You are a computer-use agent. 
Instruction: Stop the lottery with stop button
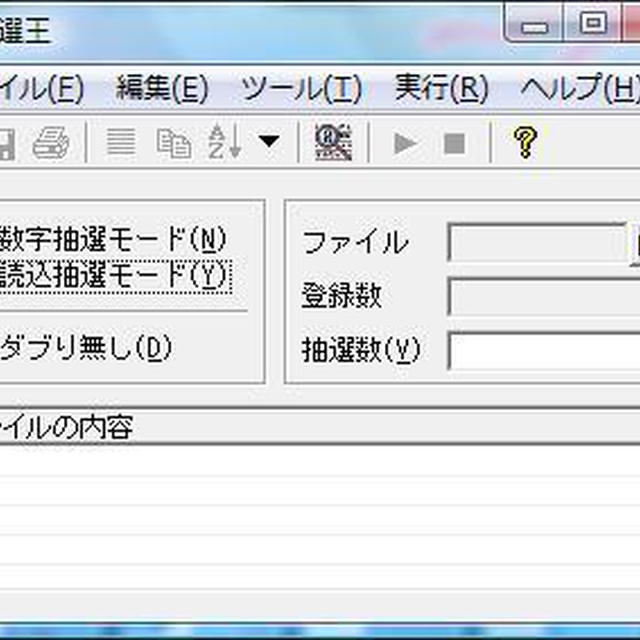[454, 144]
